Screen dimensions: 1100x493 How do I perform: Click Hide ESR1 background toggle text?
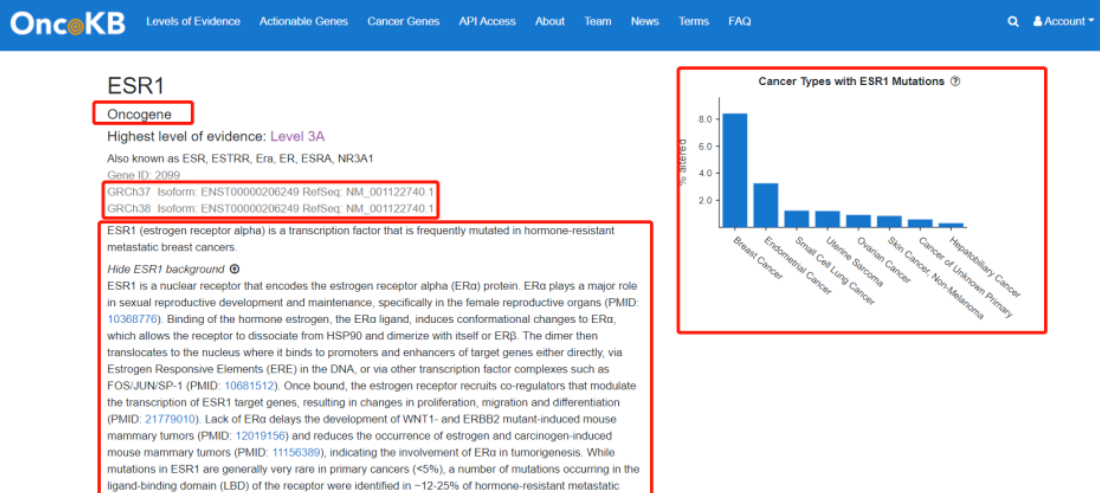(x=166, y=269)
